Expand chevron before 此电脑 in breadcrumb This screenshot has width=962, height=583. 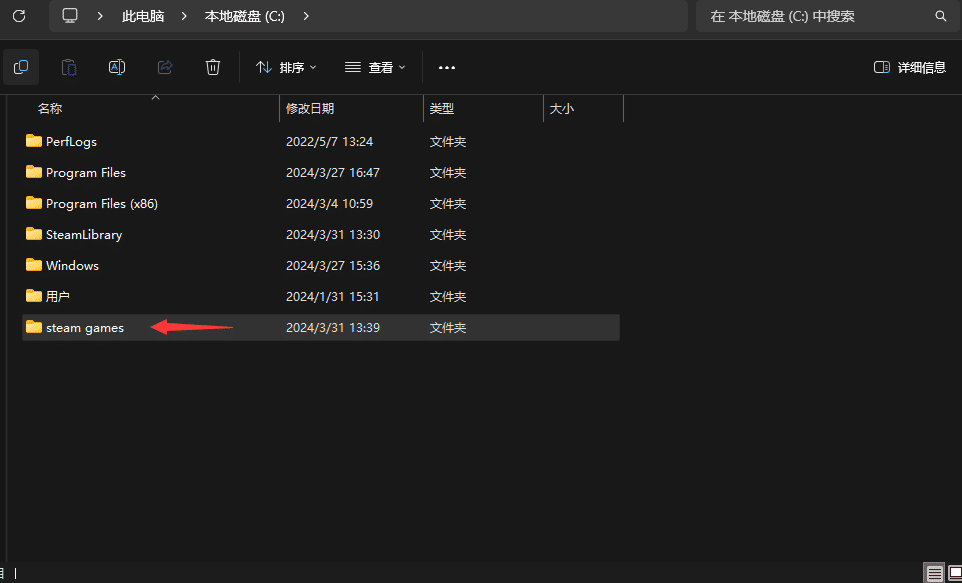click(100, 16)
